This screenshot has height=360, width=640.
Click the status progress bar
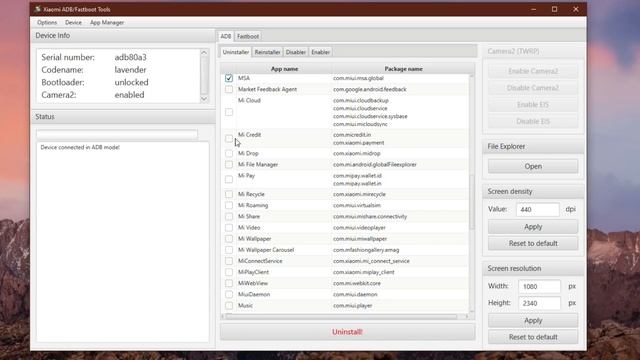(x=117, y=134)
